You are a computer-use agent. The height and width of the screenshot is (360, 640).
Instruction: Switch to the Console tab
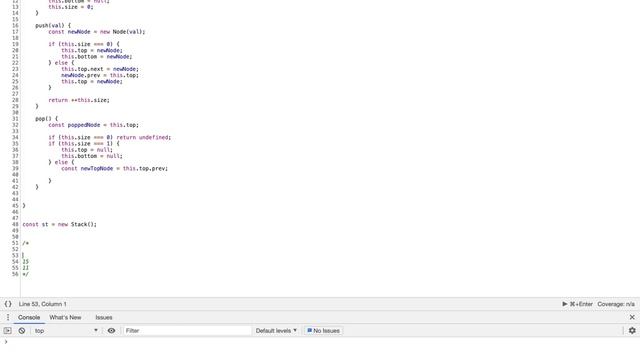pos(29,317)
